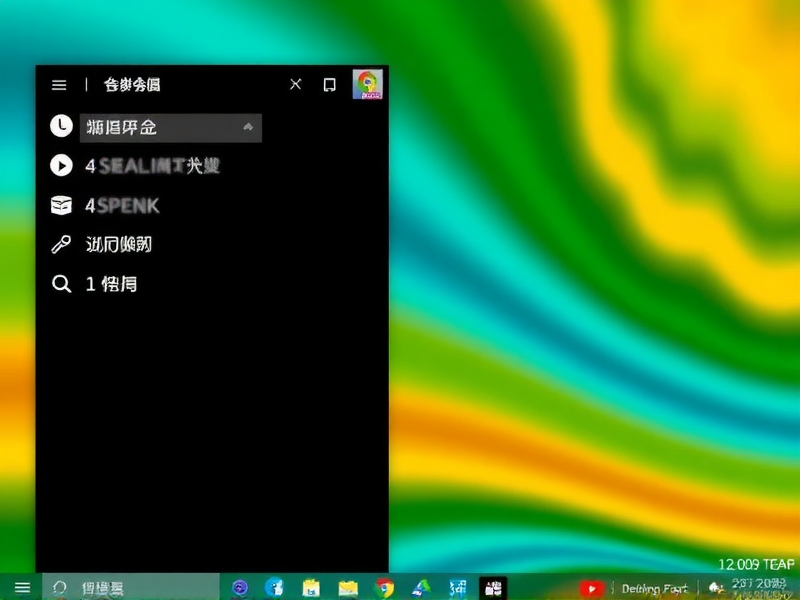Click the weather icon in the system tray
Image resolution: width=800 pixels, height=600 pixels.
pyautogui.click(x=714, y=588)
